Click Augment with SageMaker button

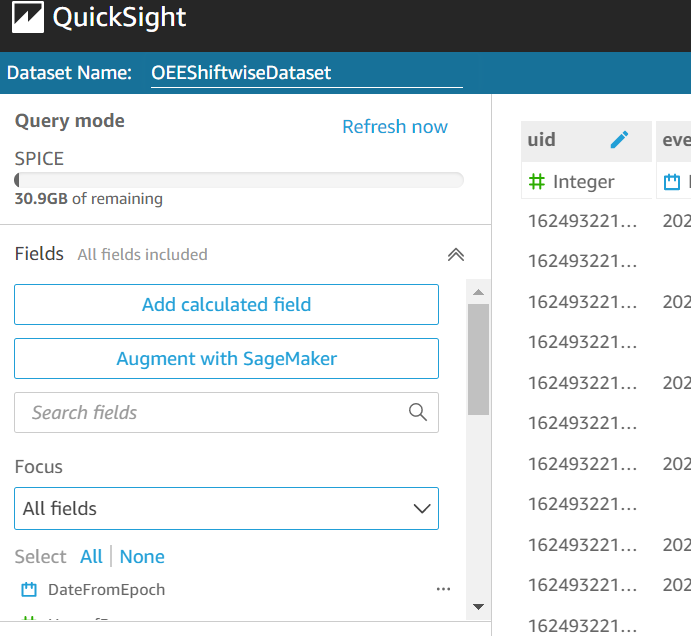pos(227,358)
